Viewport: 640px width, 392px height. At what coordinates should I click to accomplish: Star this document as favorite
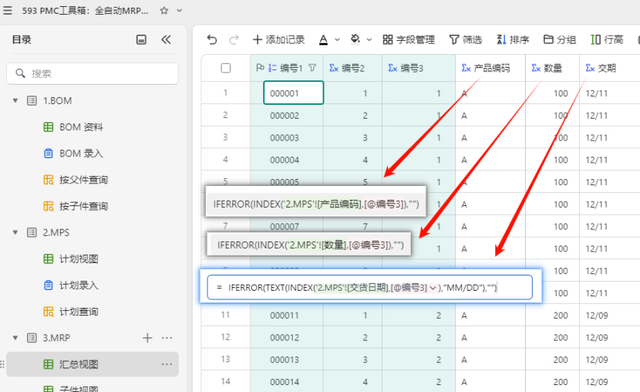[164, 11]
